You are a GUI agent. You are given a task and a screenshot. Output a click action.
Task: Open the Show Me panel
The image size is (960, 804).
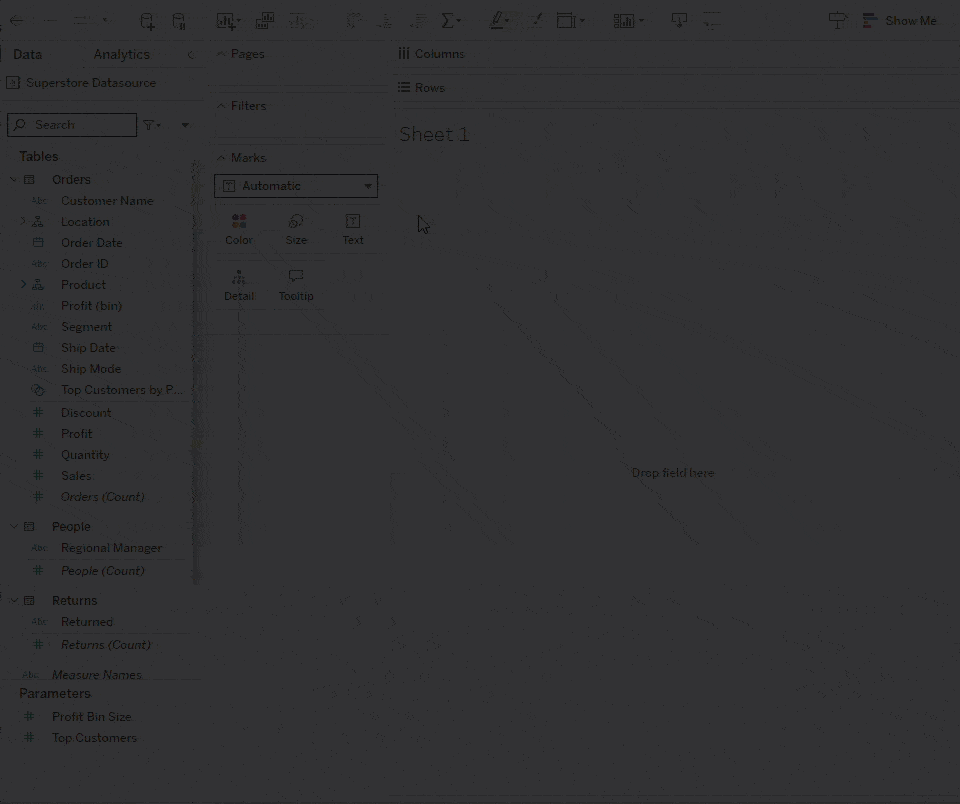899,21
